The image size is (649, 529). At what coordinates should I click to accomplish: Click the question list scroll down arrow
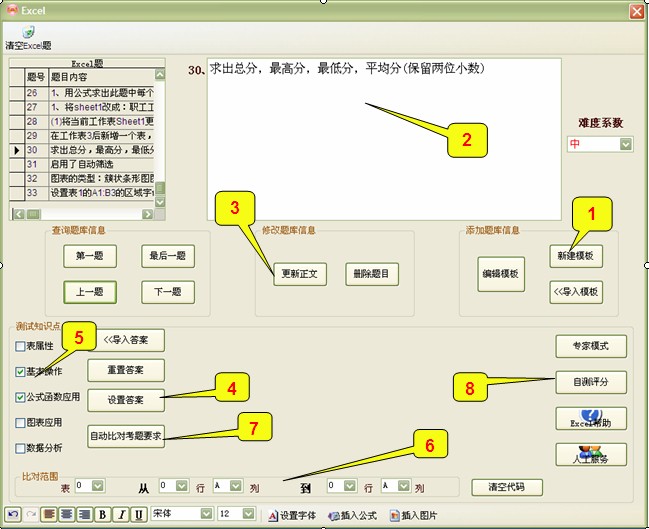point(160,202)
